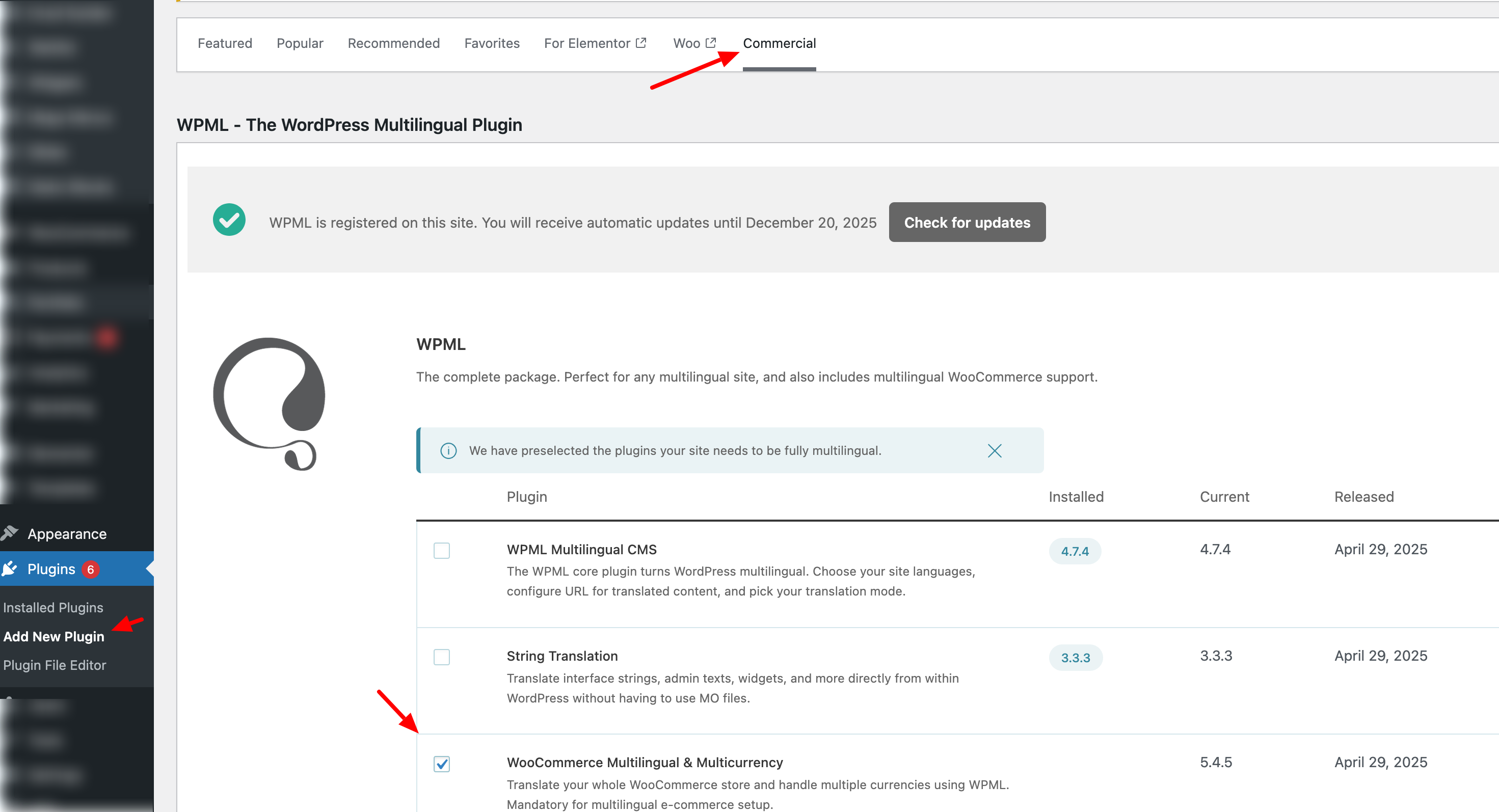Open Add New Plugin submenu item
This screenshot has height=812, width=1499.
click(x=53, y=636)
